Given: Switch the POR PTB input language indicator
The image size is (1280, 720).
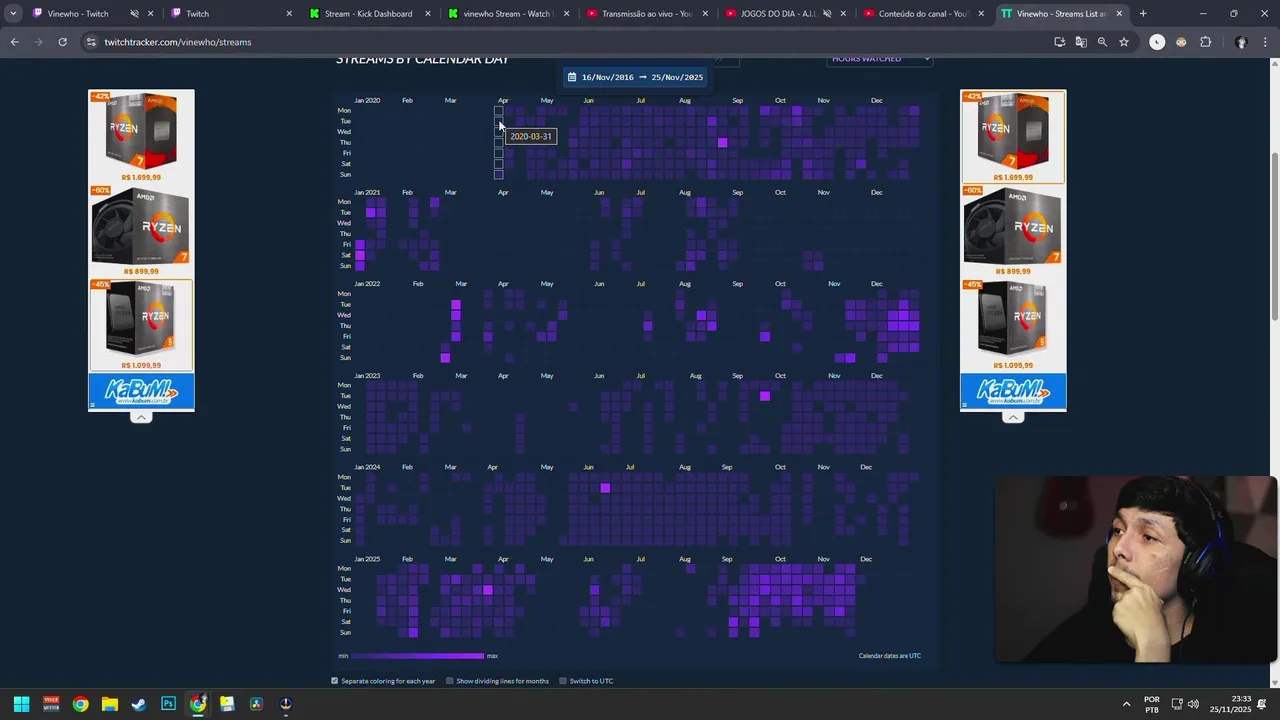Looking at the screenshot, I should coord(1152,704).
